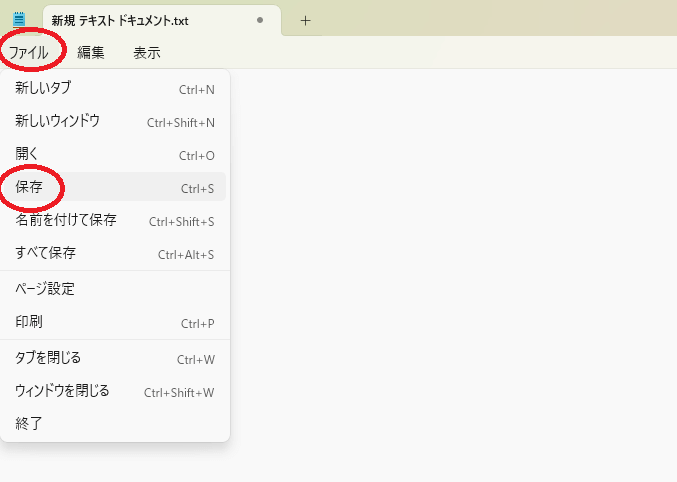Select タブを閉じる menu entry
This screenshot has height=482, width=677.
pyautogui.click(x=115, y=358)
